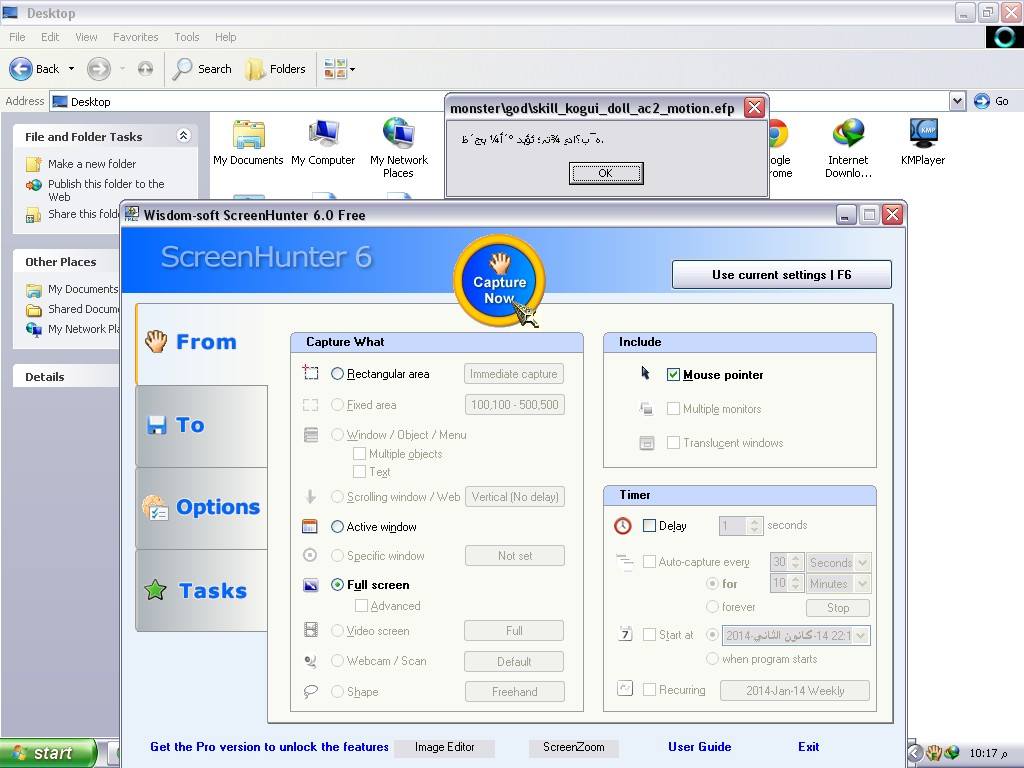
Task: Launch ScreenZoom from the bottom bar
Action: [x=573, y=747]
